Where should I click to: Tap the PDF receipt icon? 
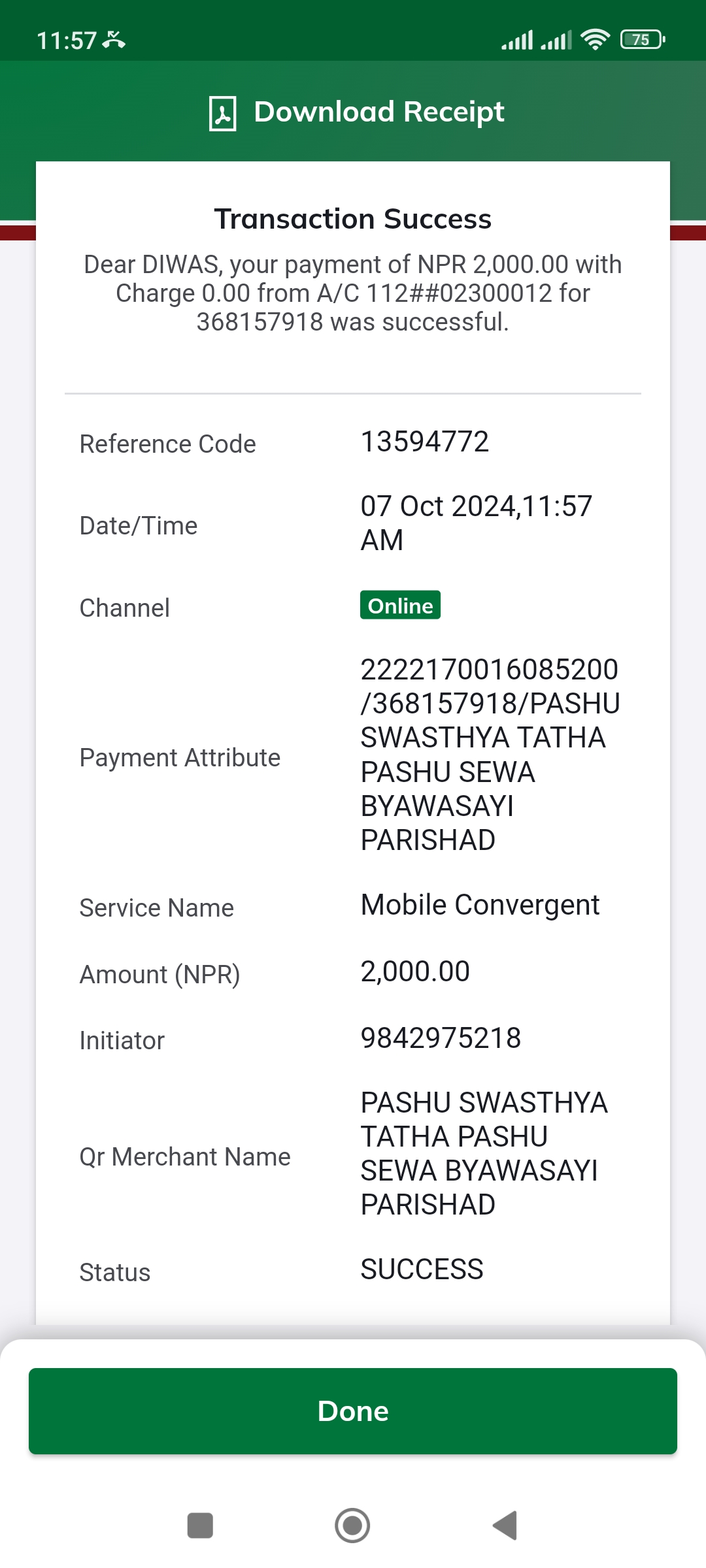(x=222, y=113)
